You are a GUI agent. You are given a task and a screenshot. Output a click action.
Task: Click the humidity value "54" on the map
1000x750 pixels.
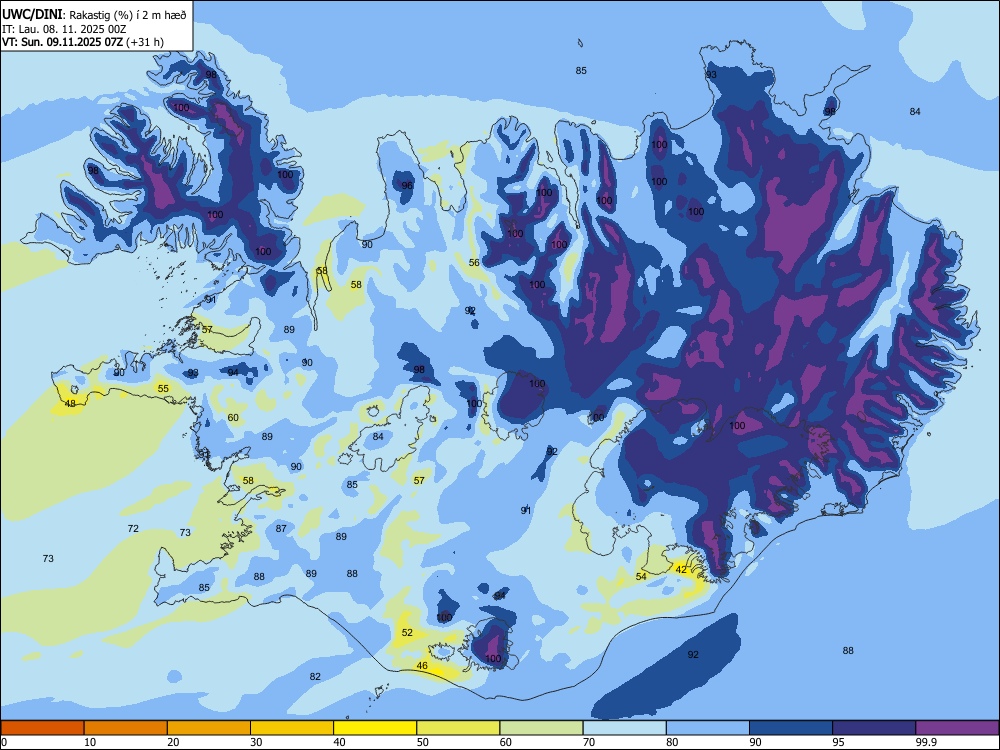(641, 577)
